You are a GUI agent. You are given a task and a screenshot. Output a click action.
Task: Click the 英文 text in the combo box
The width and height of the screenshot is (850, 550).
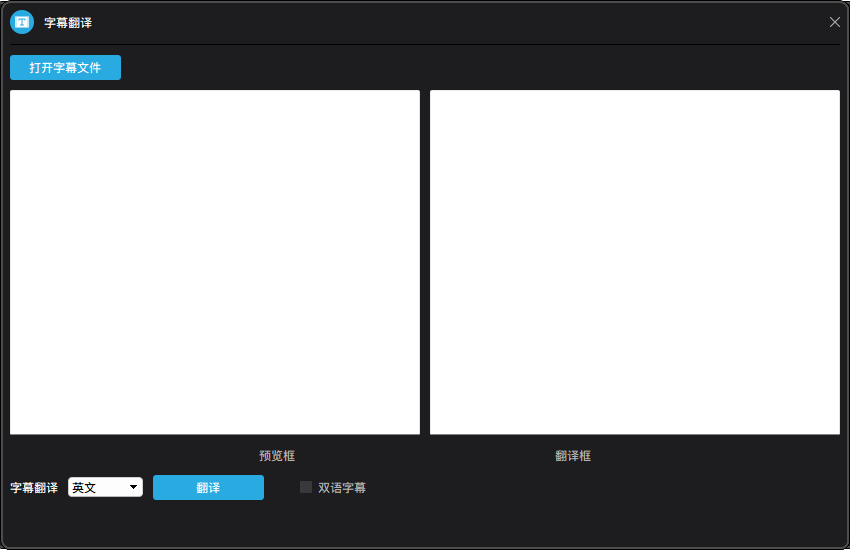coord(84,488)
